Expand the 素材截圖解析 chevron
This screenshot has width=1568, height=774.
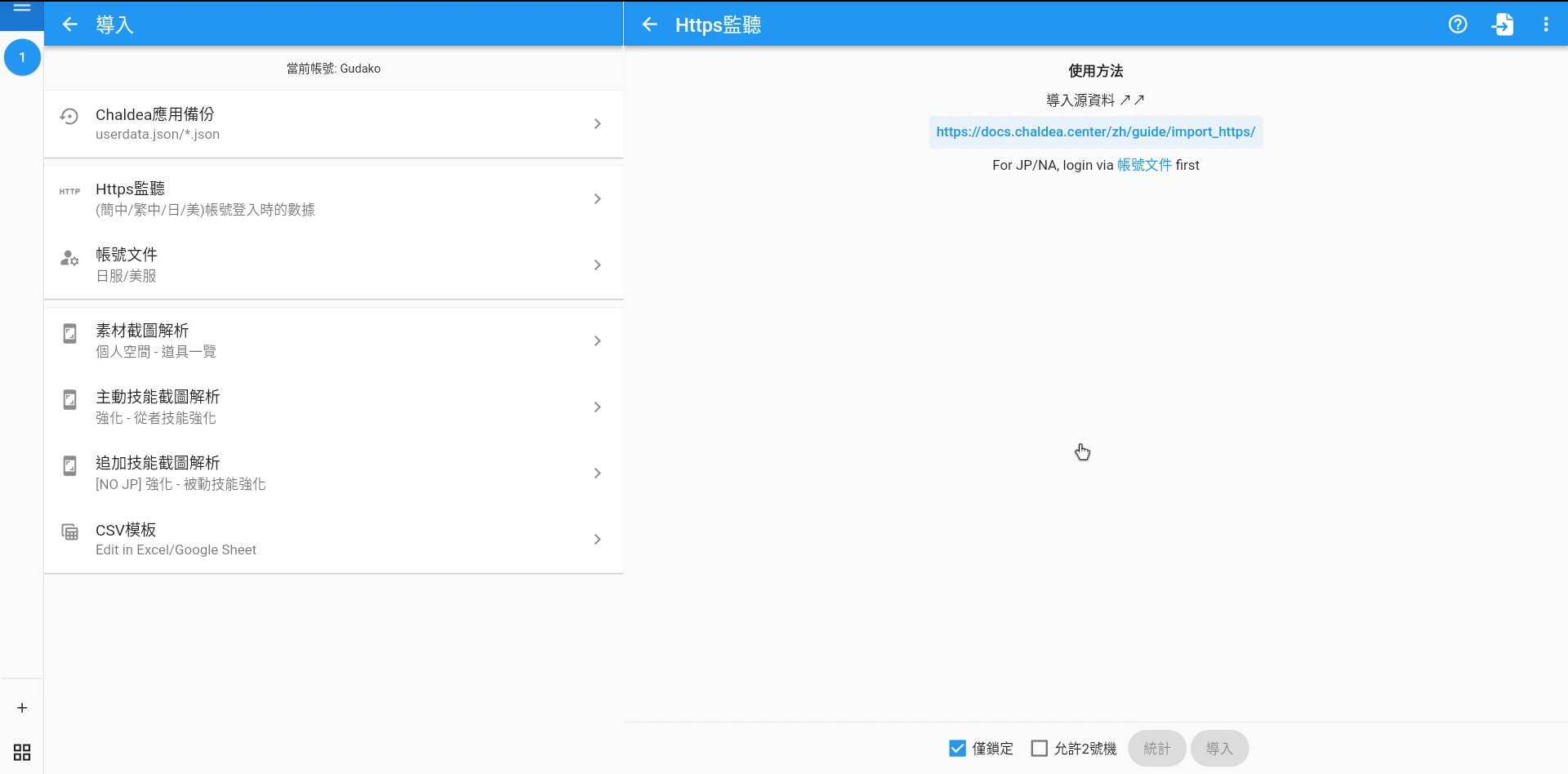[597, 341]
